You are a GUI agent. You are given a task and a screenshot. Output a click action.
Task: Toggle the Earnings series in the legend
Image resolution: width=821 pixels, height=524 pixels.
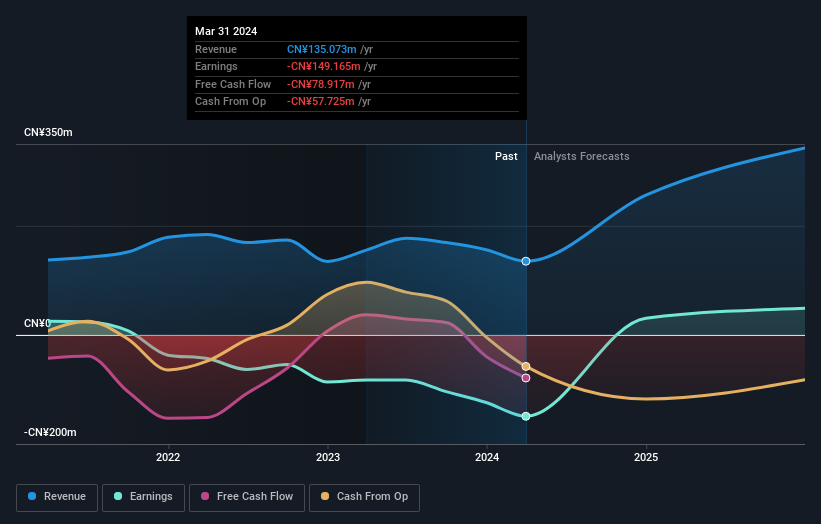[x=143, y=497]
